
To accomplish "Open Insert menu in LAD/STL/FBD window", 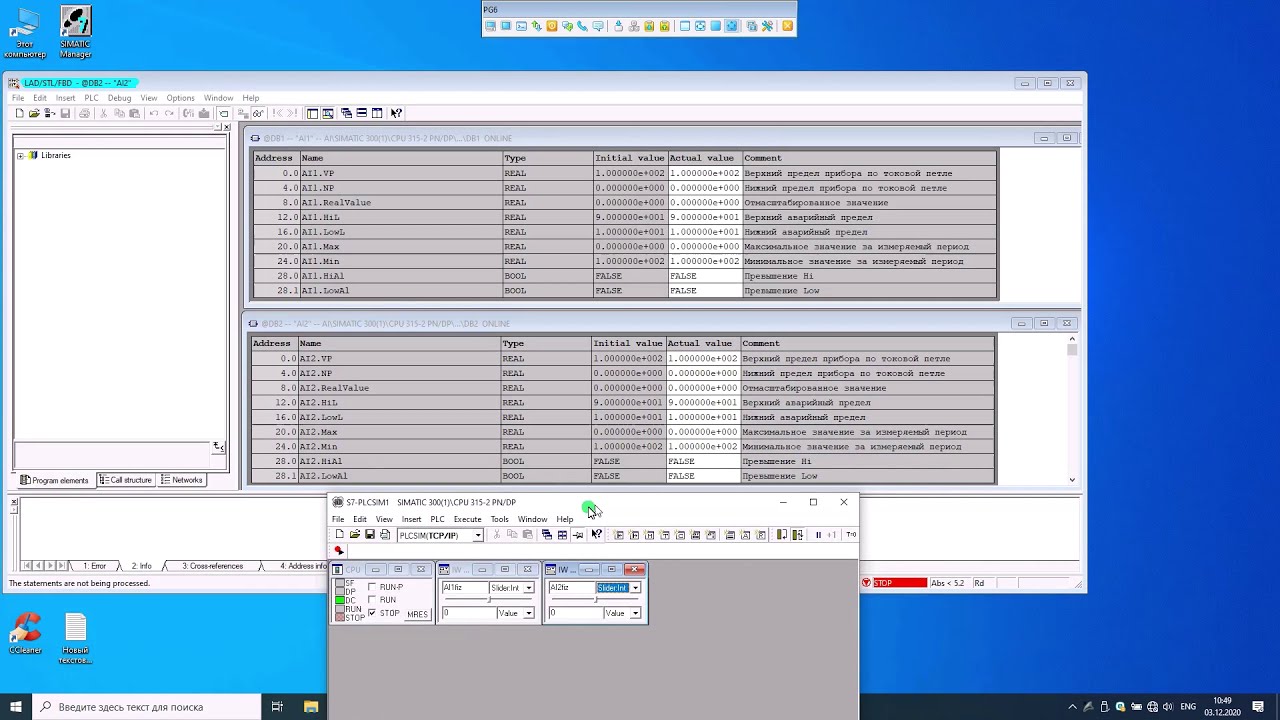I will tap(65, 98).
